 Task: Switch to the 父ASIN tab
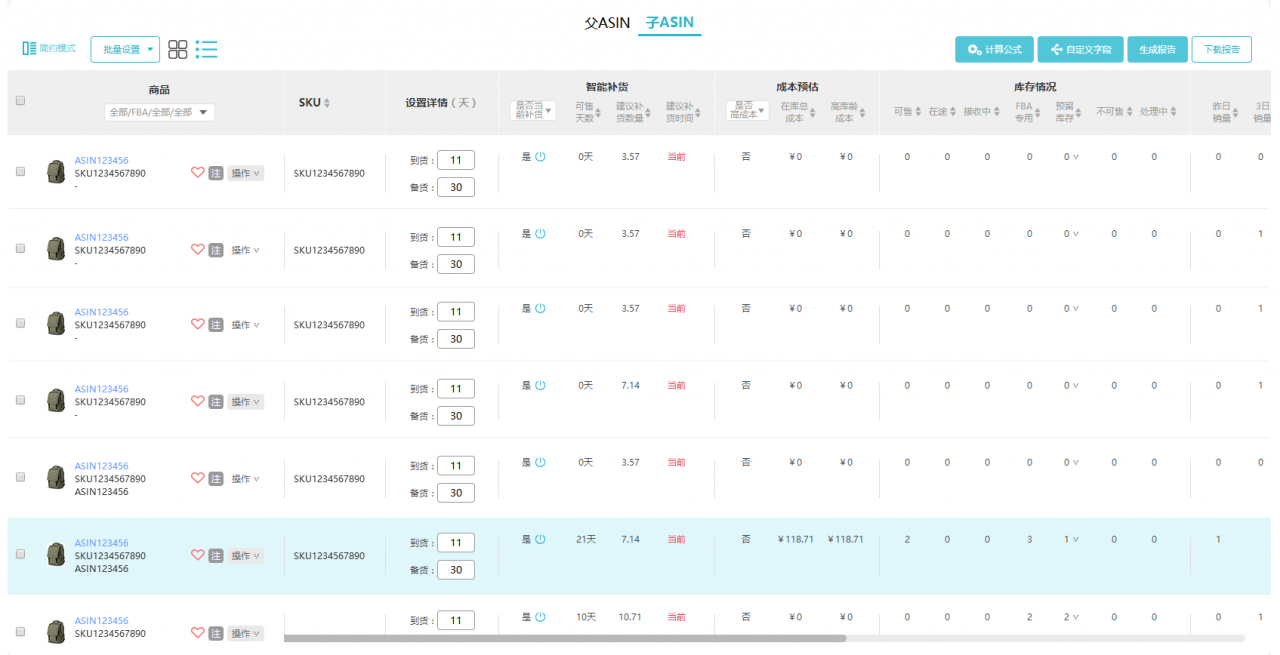click(607, 22)
